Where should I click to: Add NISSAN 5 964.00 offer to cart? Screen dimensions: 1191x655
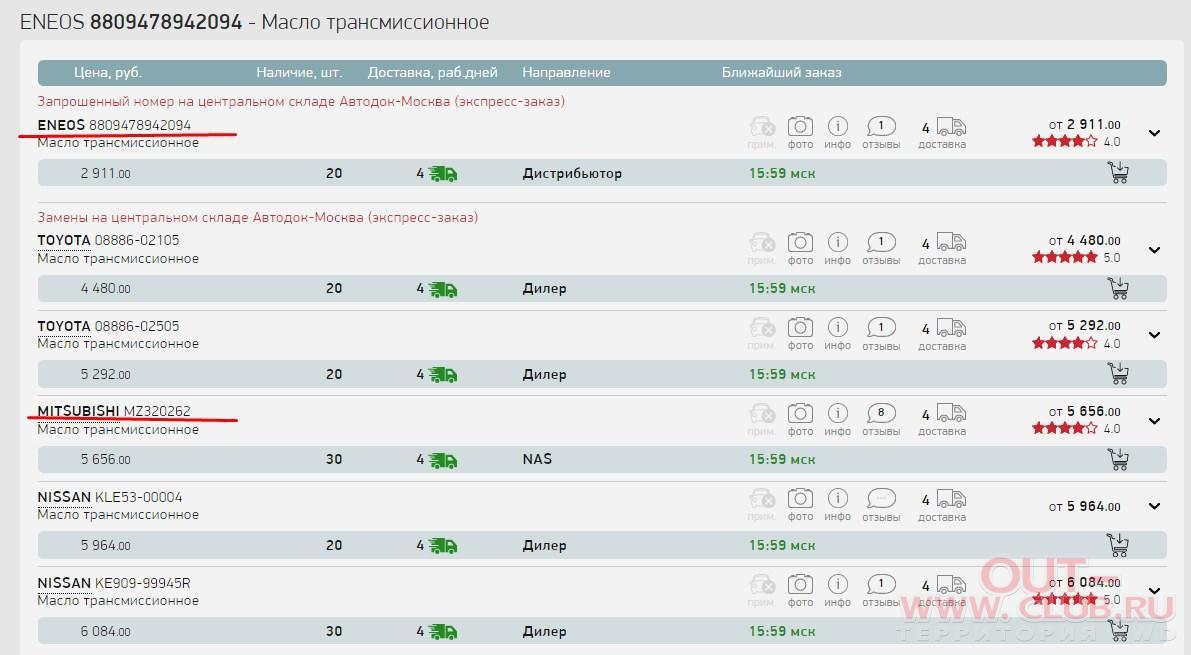point(1118,544)
